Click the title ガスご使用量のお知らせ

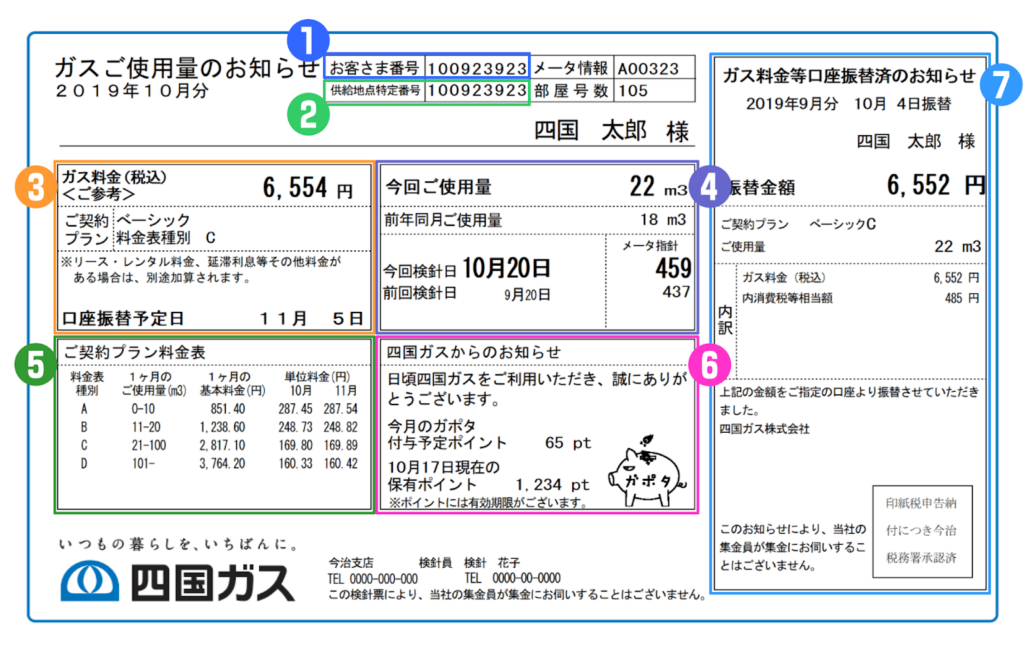click(188, 68)
